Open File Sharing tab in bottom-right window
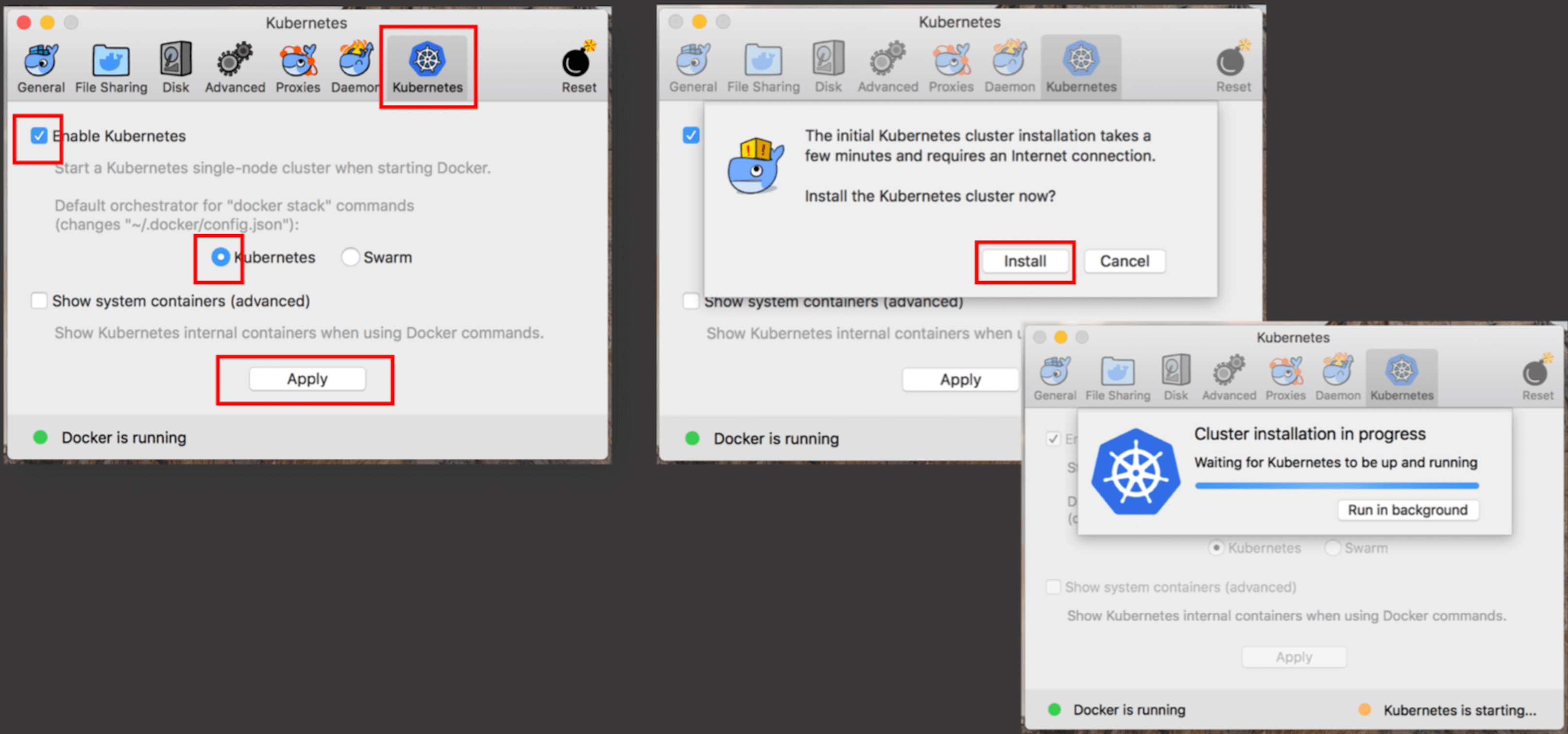 pos(1118,378)
